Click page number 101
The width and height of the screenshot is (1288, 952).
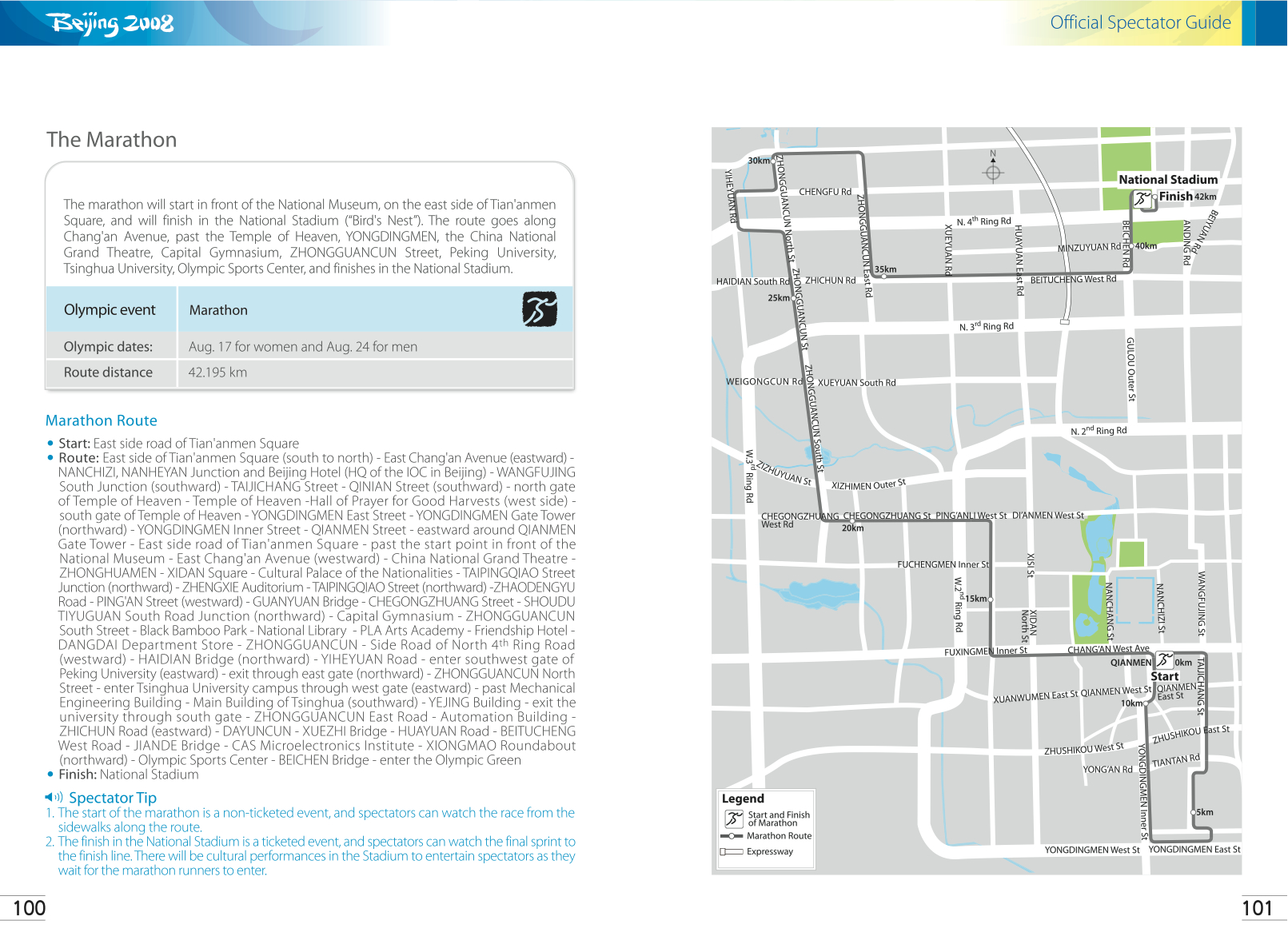point(1257,908)
